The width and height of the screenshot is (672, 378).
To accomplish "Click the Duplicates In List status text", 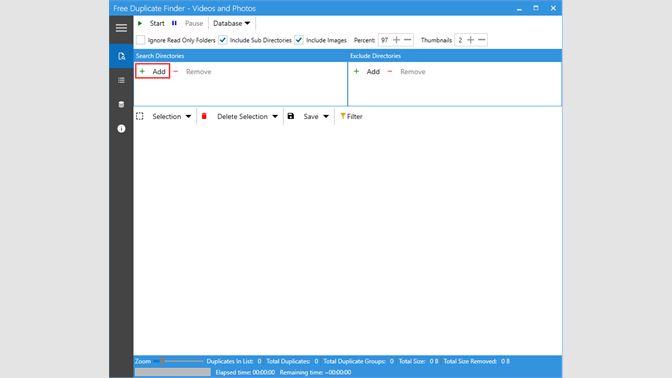I will (234, 361).
